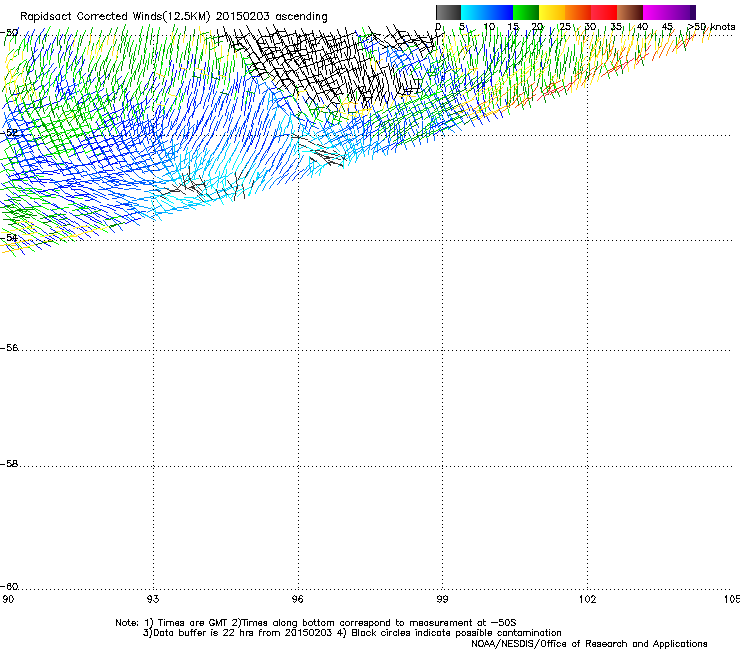740x650 pixels.
Task: Click the latitude label '-58'
Action: pyautogui.click(x=9, y=464)
